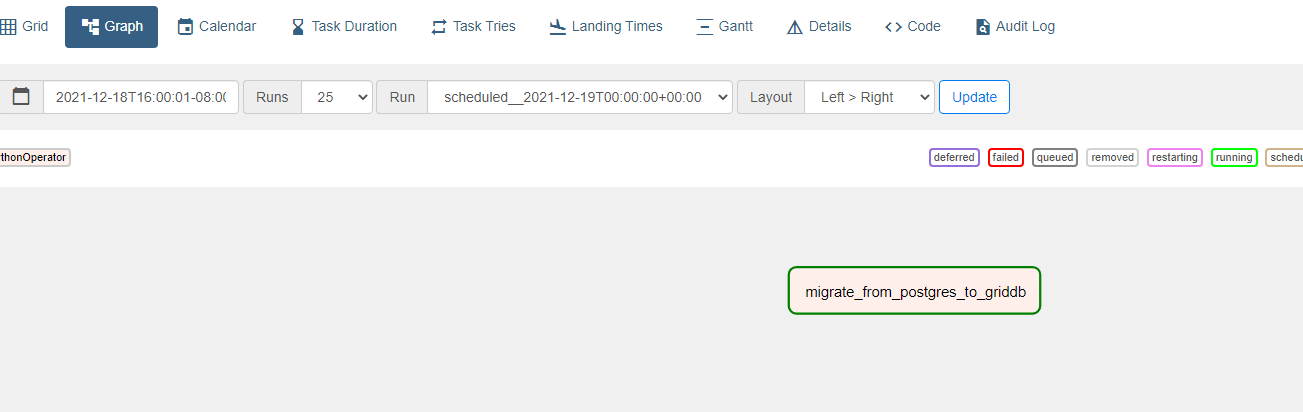Open the Runs count dropdown

tap(336, 97)
